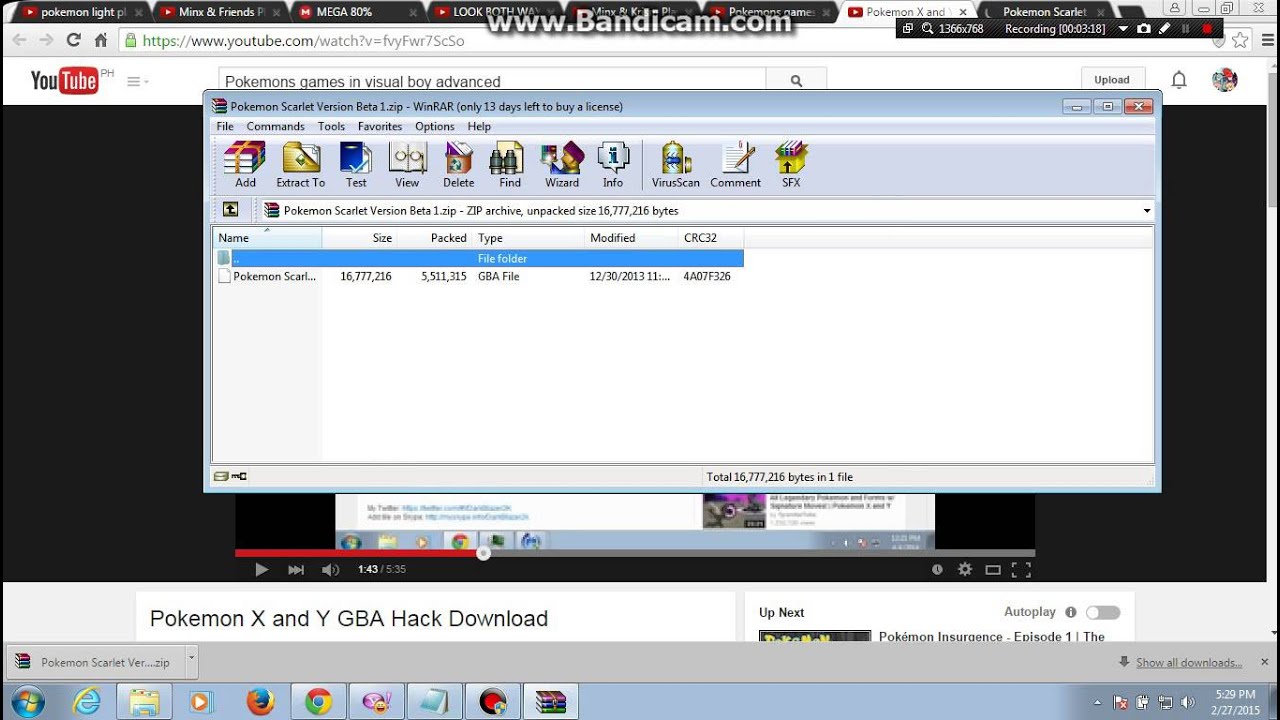1280x720 pixels.
Task: Reload the Chrome page
Action: [x=73, y=41]
